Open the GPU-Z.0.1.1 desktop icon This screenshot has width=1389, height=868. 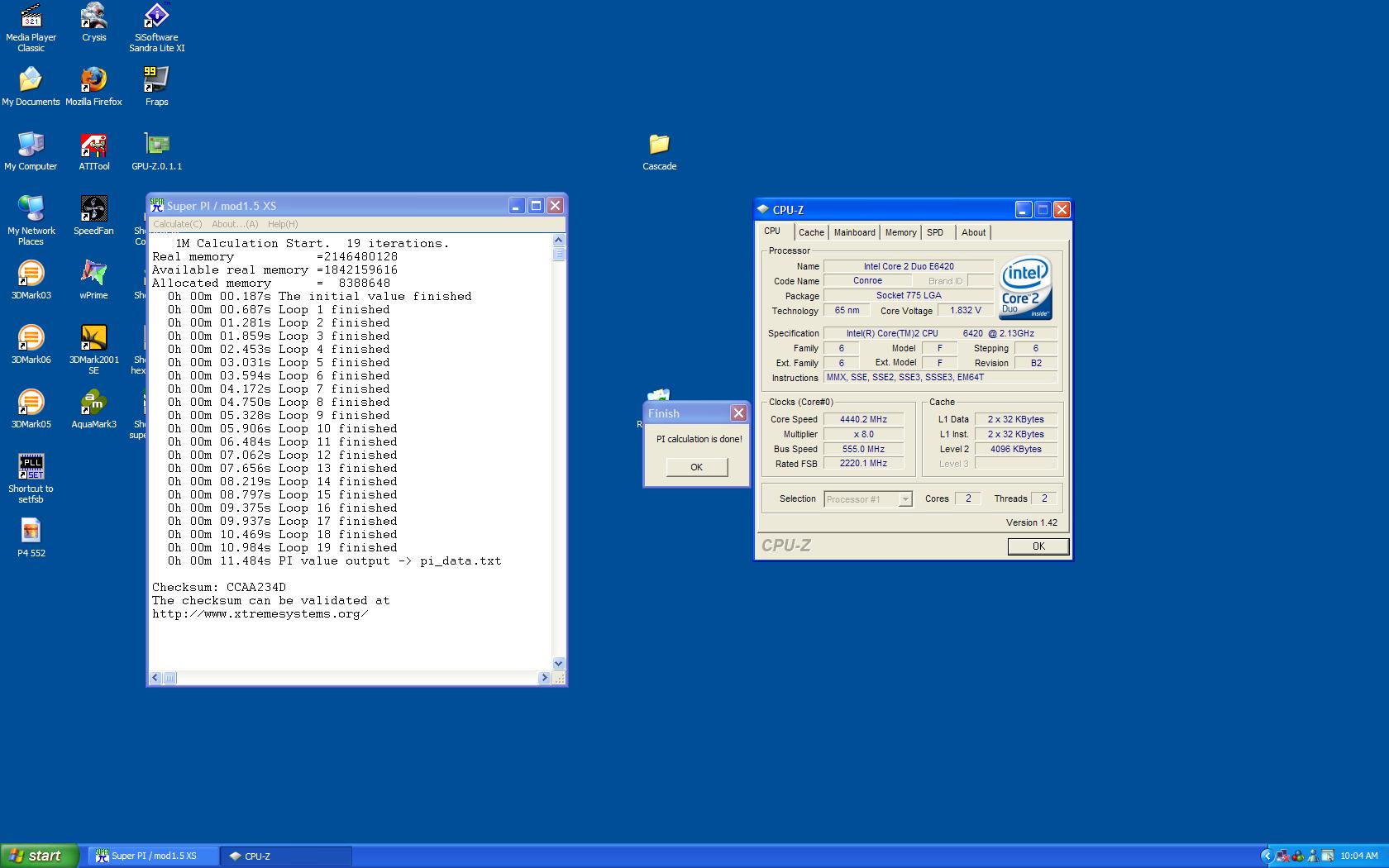[156, 151]
